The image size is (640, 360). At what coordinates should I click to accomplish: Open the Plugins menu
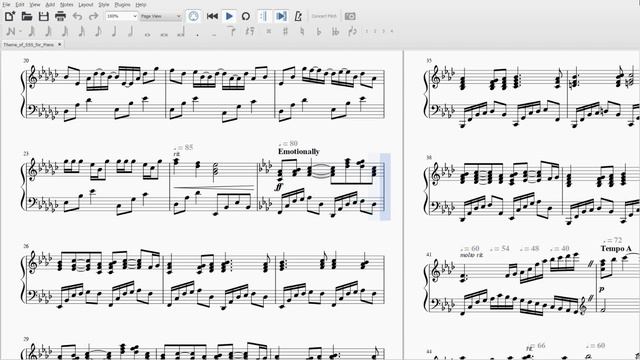coord(122,4)
